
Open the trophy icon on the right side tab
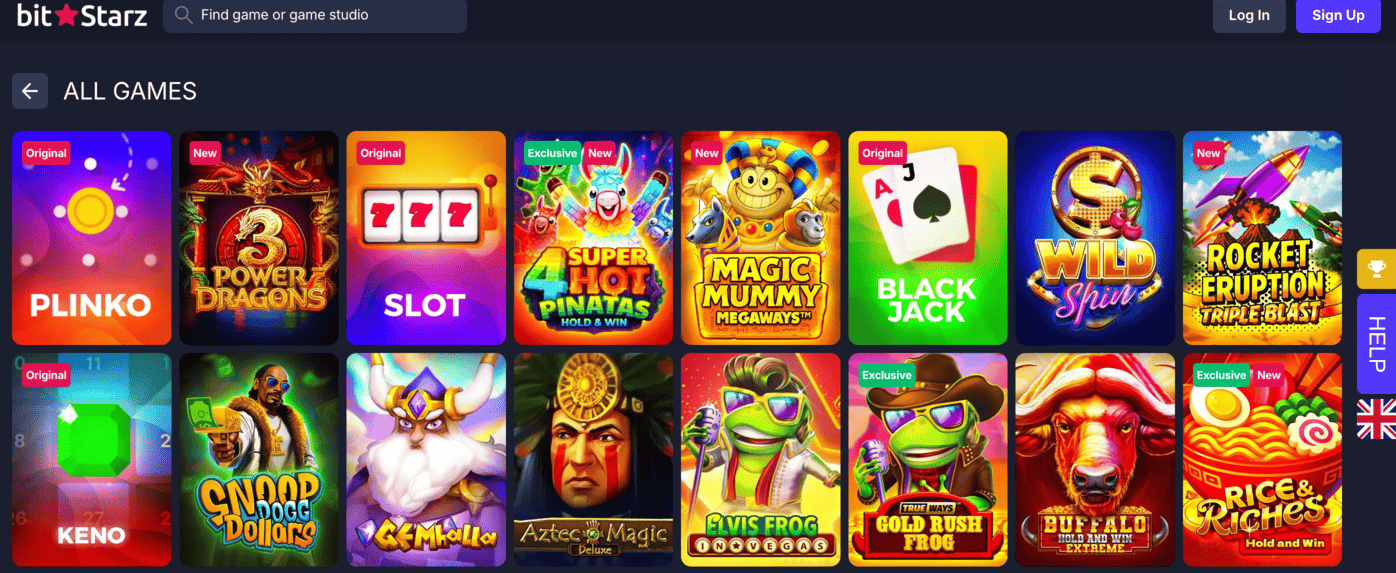click(x=1376, y=269)
